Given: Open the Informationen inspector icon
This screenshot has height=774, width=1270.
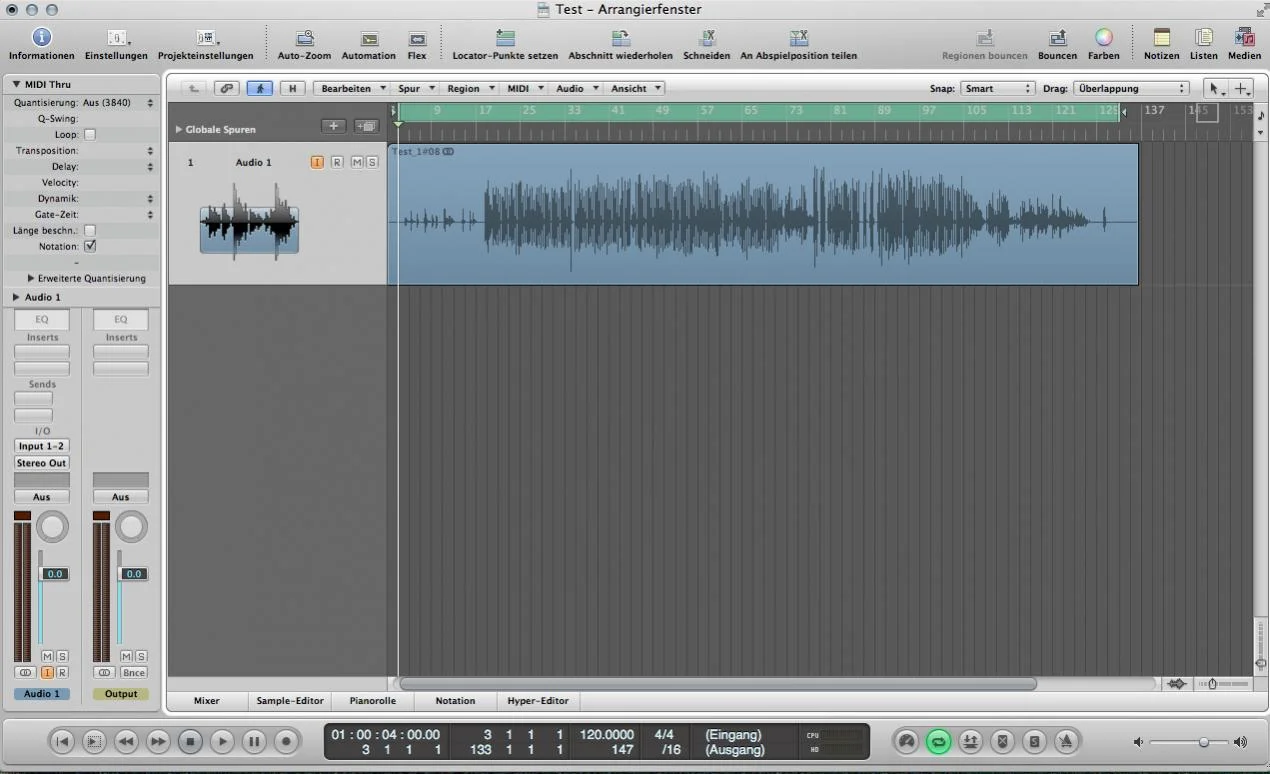Looking at the screenshot, I should click(x=41, y=38).
